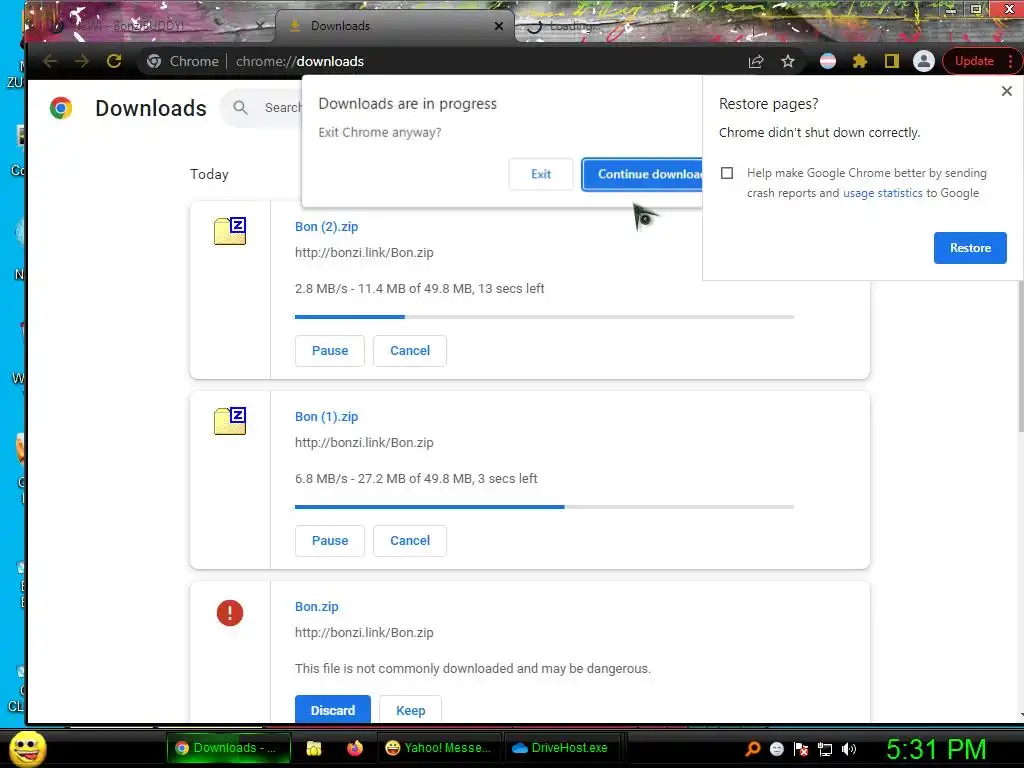Open the volume speaker tray icon

pos(849,748)
